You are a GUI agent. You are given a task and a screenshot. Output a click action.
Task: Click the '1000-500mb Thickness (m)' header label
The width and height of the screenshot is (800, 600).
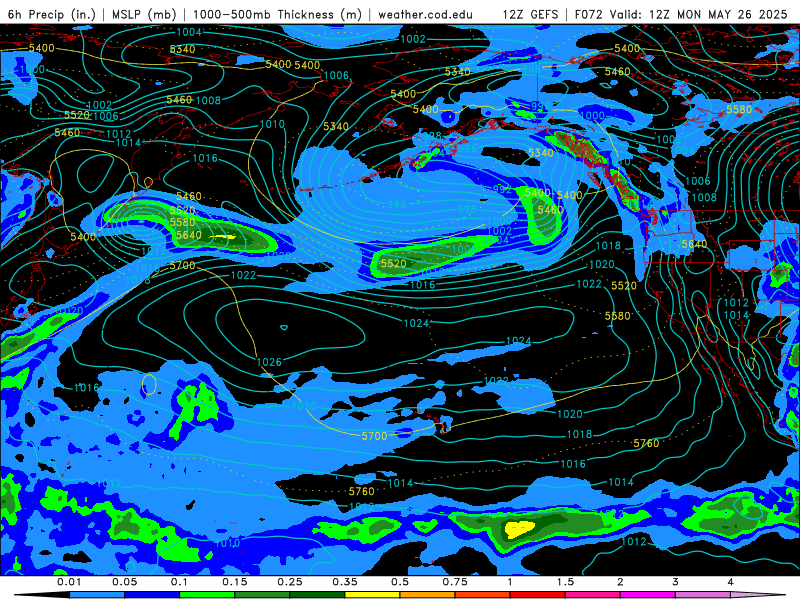[x=277, y=14]
